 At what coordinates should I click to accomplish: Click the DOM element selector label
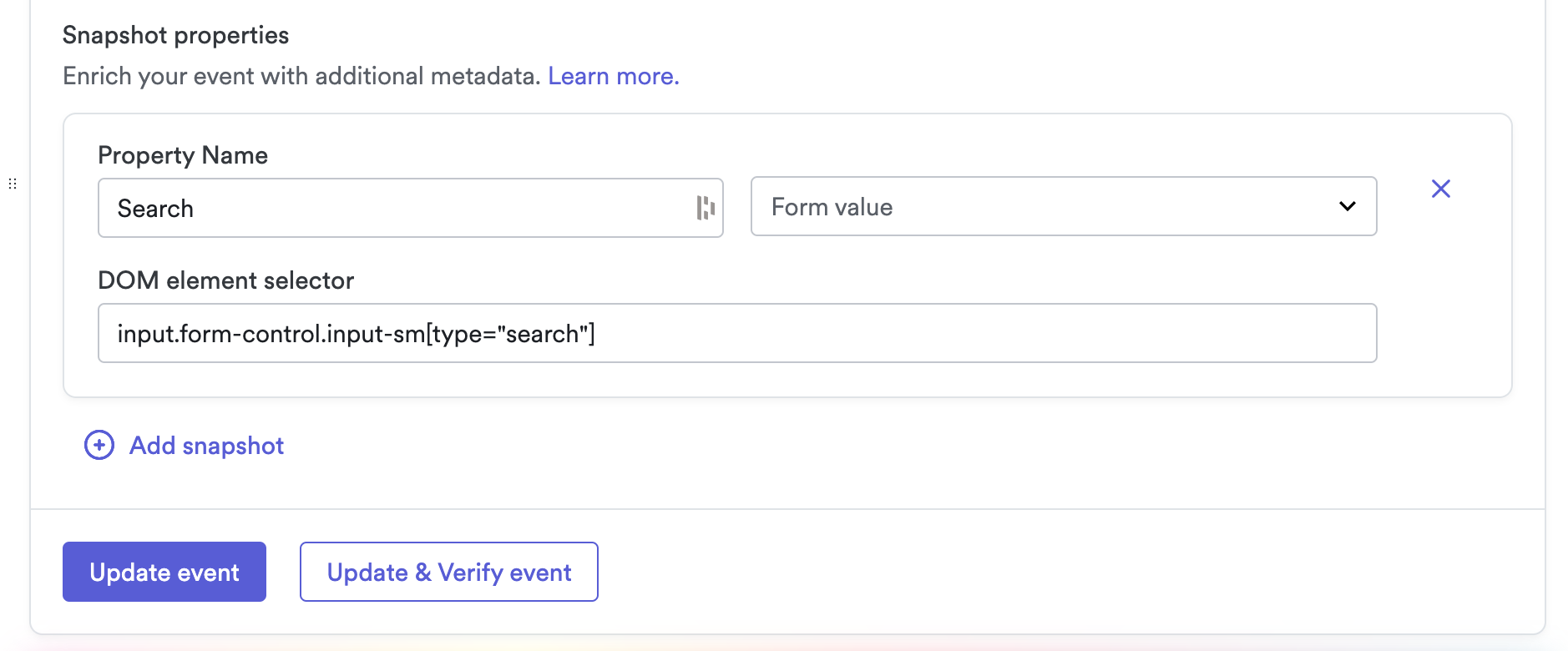225,280
